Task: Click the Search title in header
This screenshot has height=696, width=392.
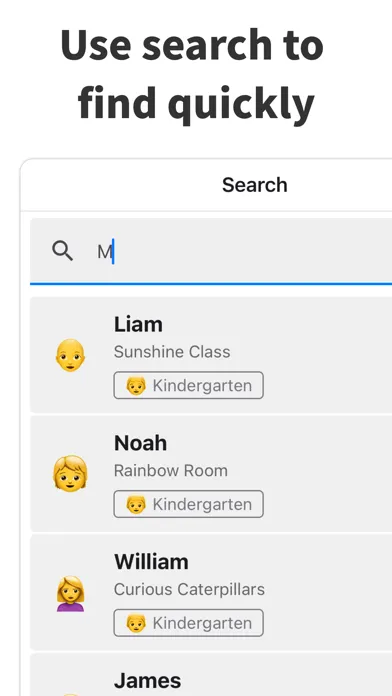Action: coord(255,185)
